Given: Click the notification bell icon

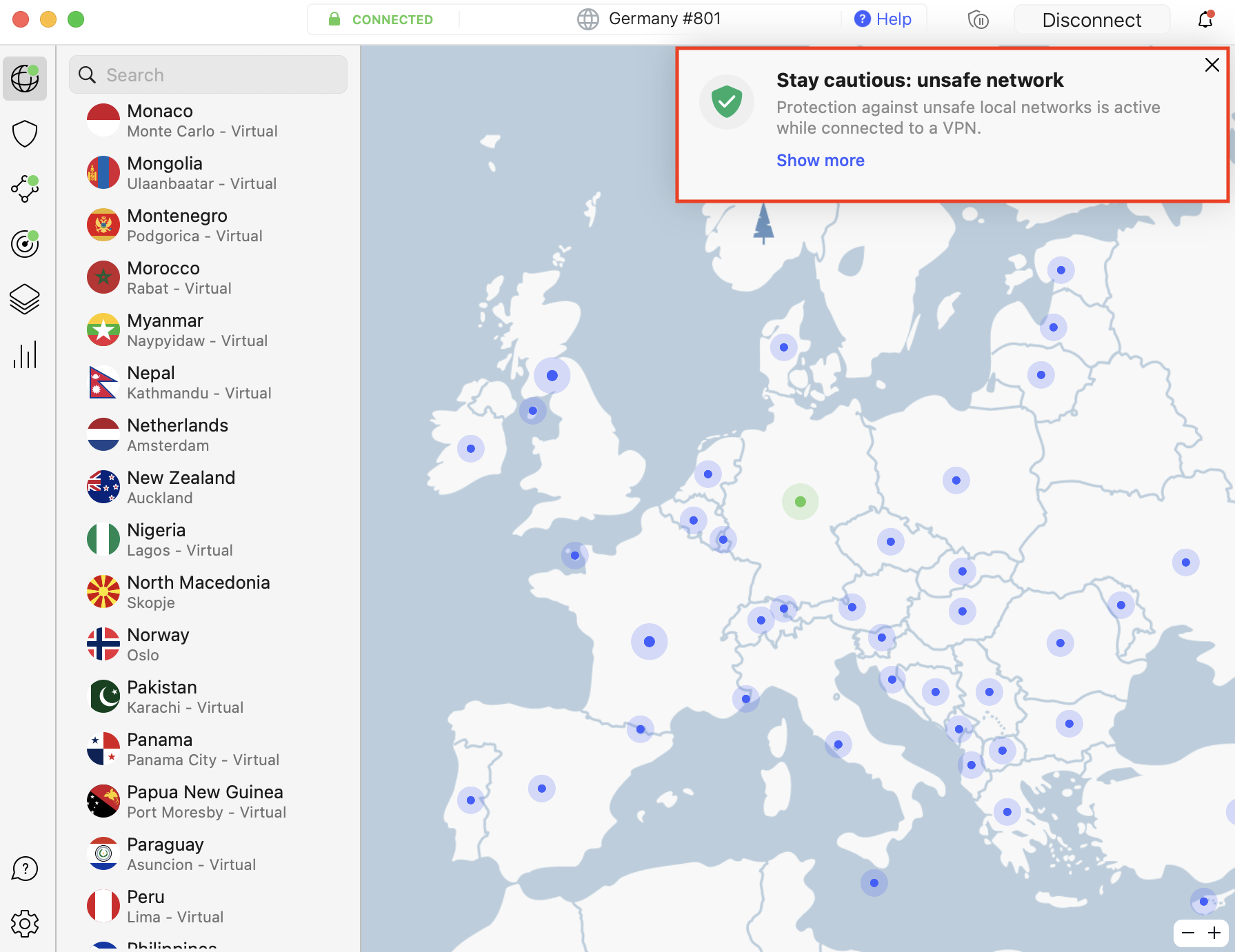Looking at the screenshot, I should point(1205,19).
